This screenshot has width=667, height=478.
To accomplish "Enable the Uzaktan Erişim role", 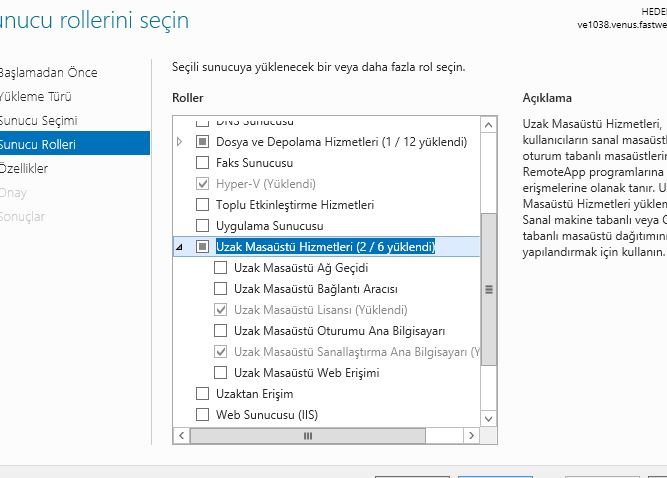I will pyautogui.click(x=203, y=394).
